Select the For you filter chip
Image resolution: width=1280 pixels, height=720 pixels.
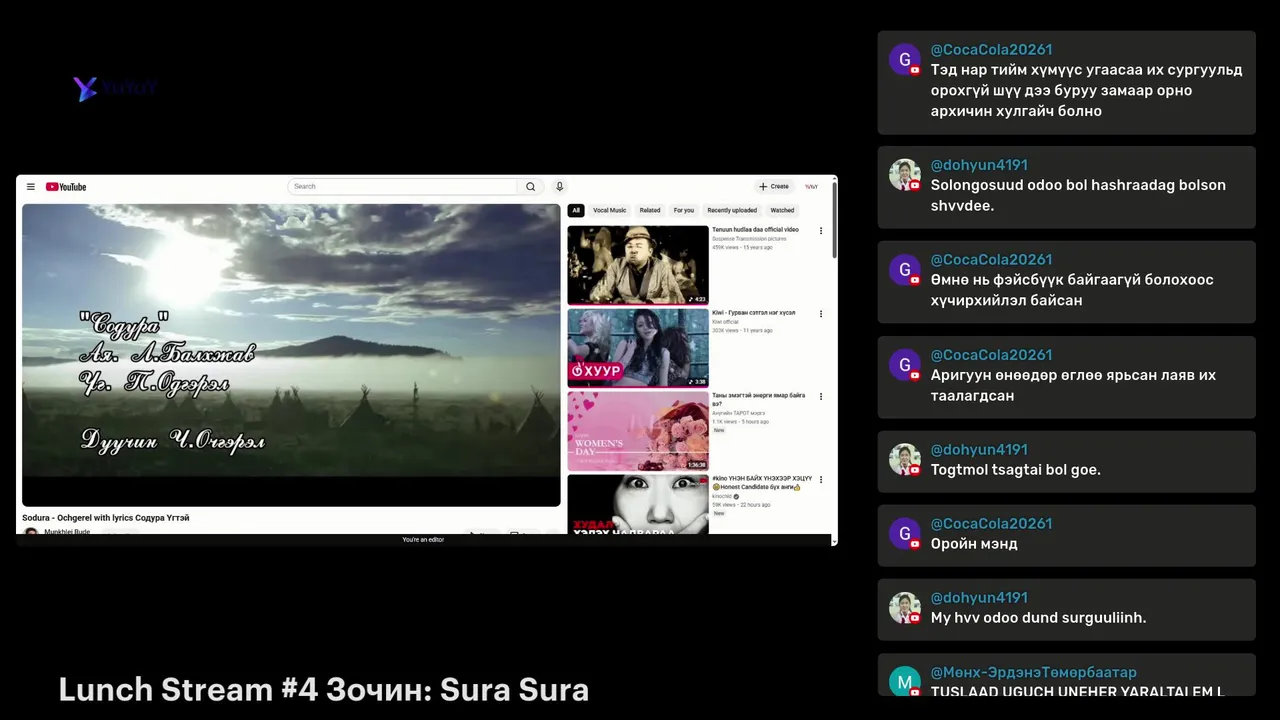pos(684,210)
